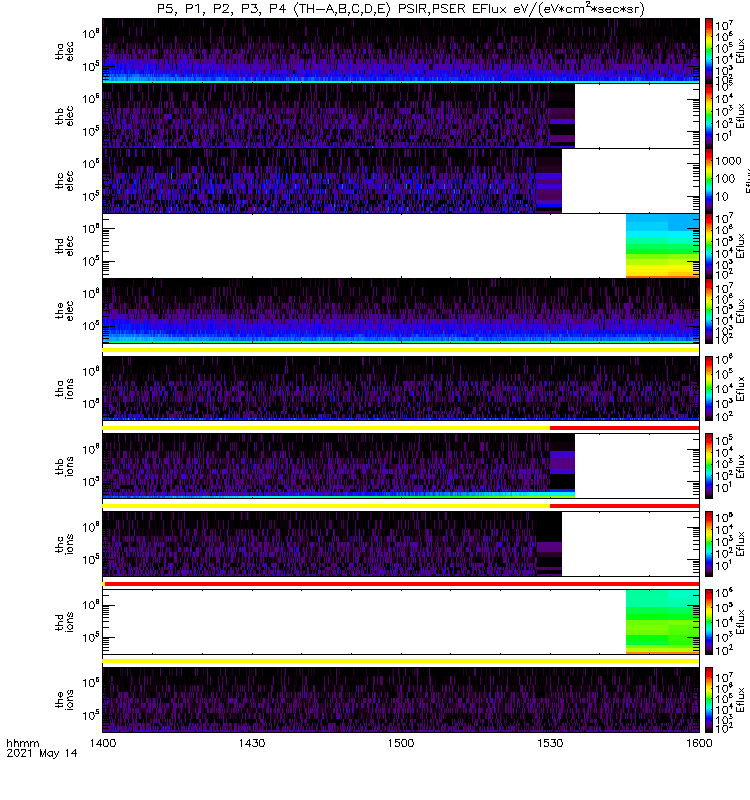Click the plot title starting with P5, P1, P2
The height and width of the screenshot is (800, 750).
[x=401, y=9]
